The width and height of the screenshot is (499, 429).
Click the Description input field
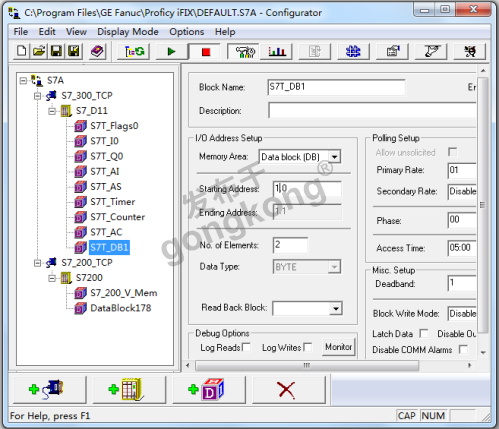[372, 110]
